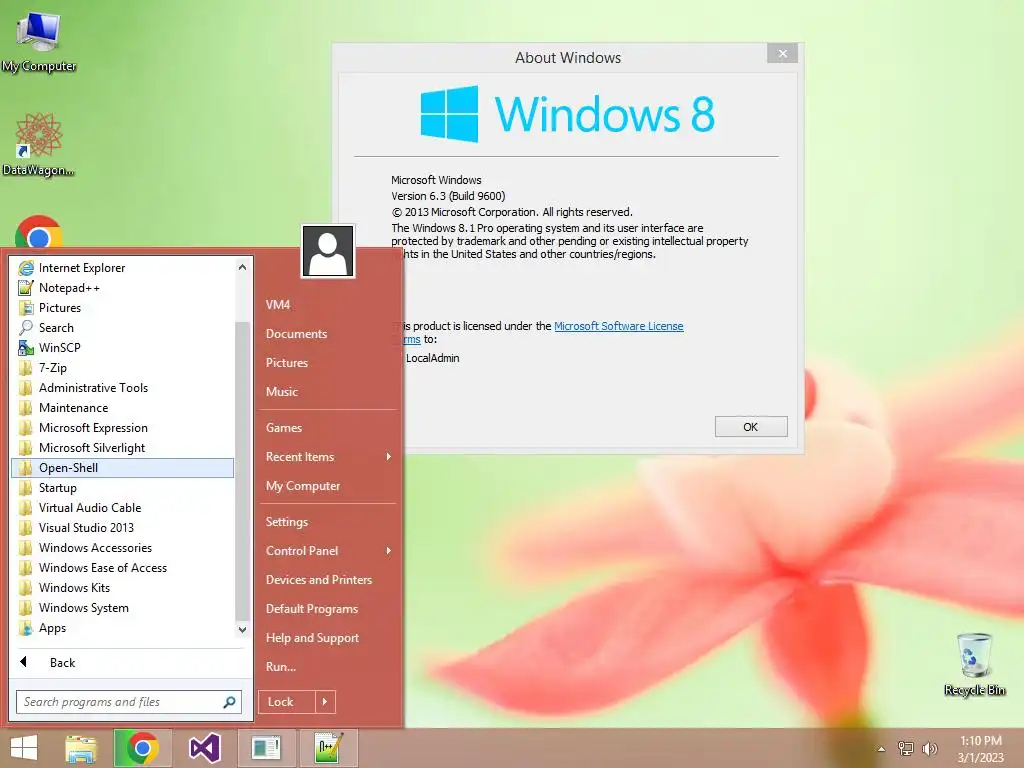Open the volume tray icon
Screen dimensions: 1024x768
click(x=929, y=748)
